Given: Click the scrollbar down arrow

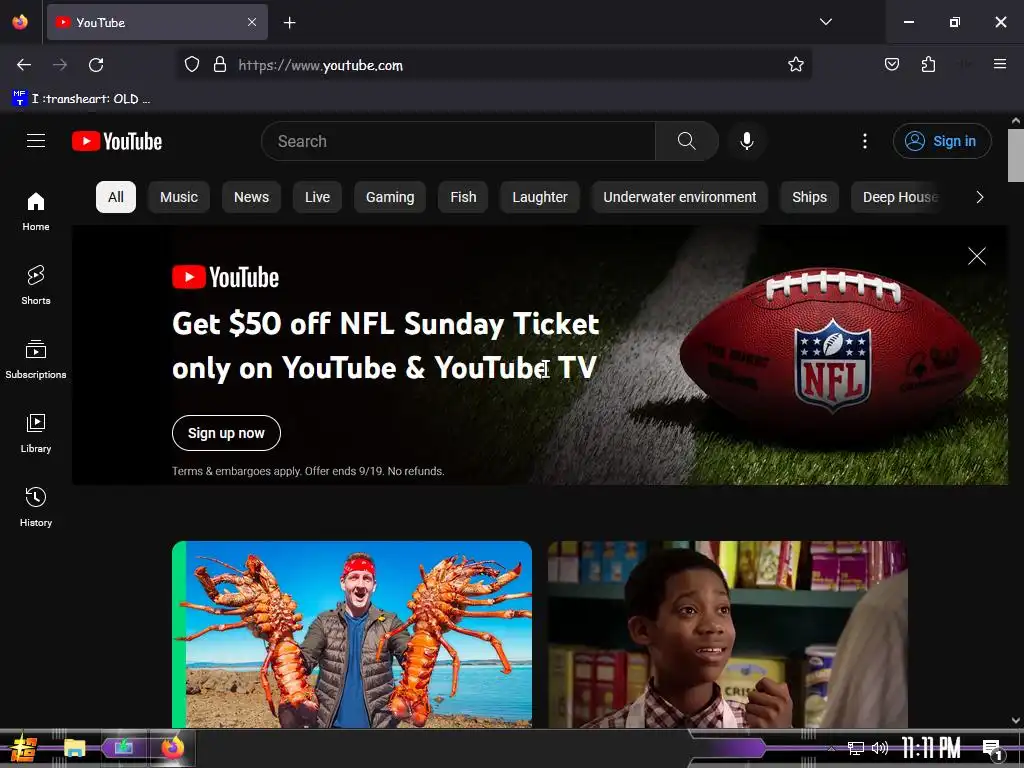Looking at the screenshot, I should pyautogui.click(x=1016, y=720).
